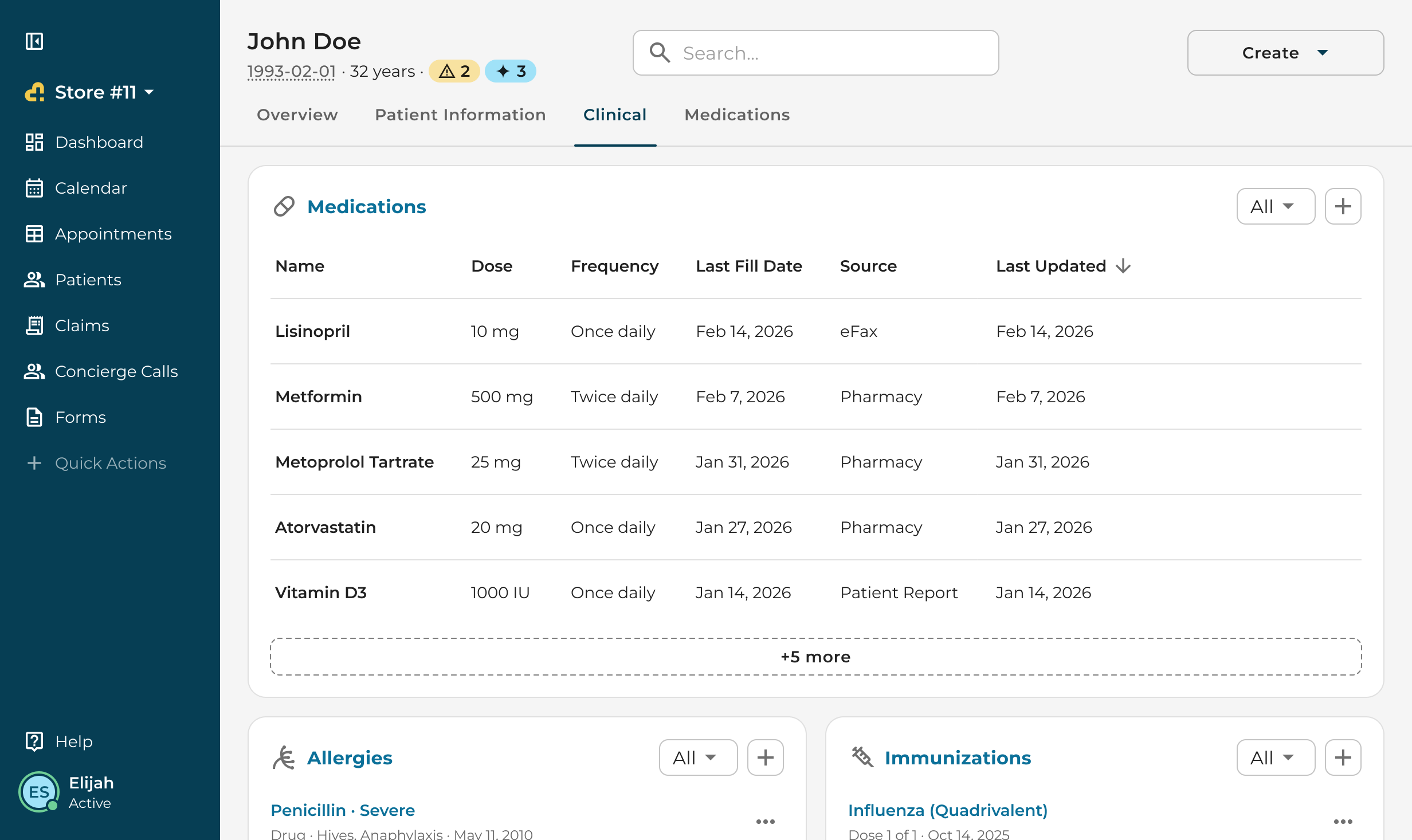1412x840 pixels.
Task: Open Influenza (Quadrivalent) link
Action: (948, 810)
